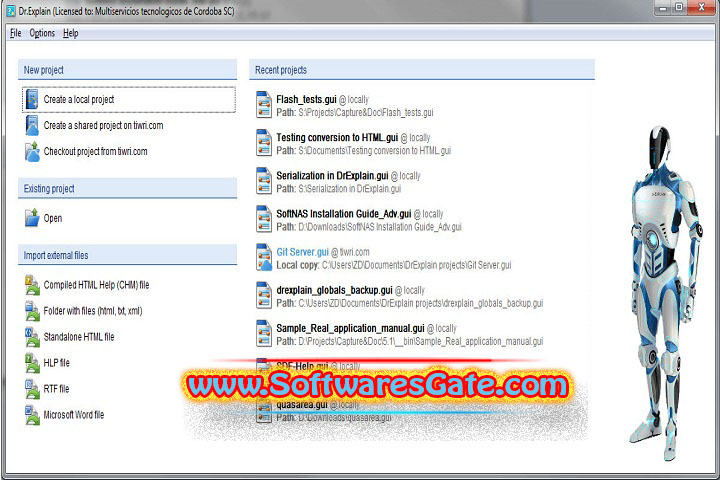The width and height of the screenshot is (720, 480).
Task: Choose RTF file import option
Action: click(x=56, y=389)
